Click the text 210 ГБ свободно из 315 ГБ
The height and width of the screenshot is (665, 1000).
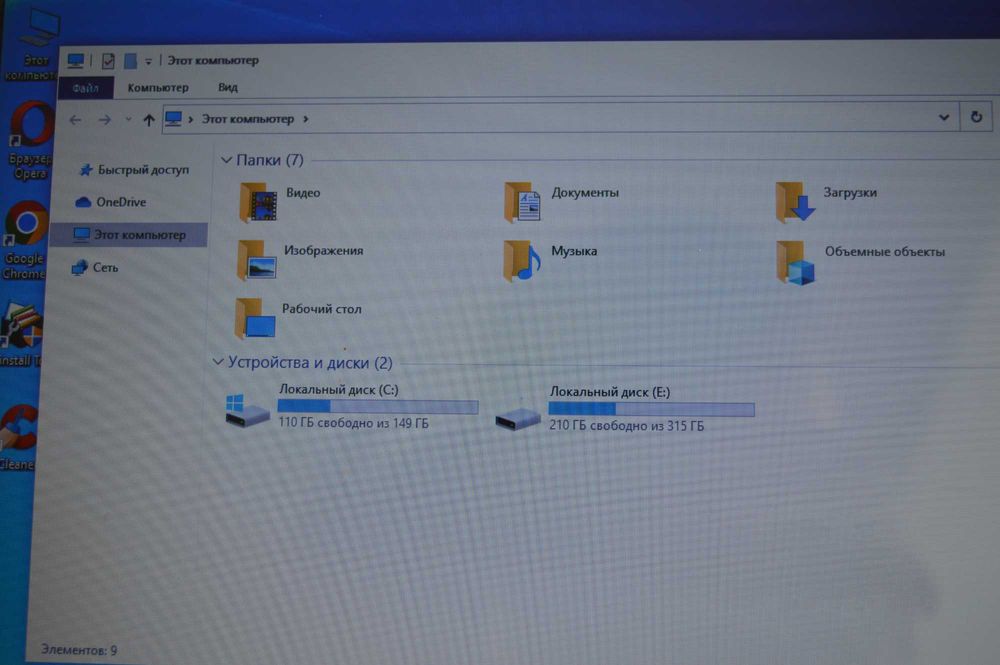click(626, 425)
